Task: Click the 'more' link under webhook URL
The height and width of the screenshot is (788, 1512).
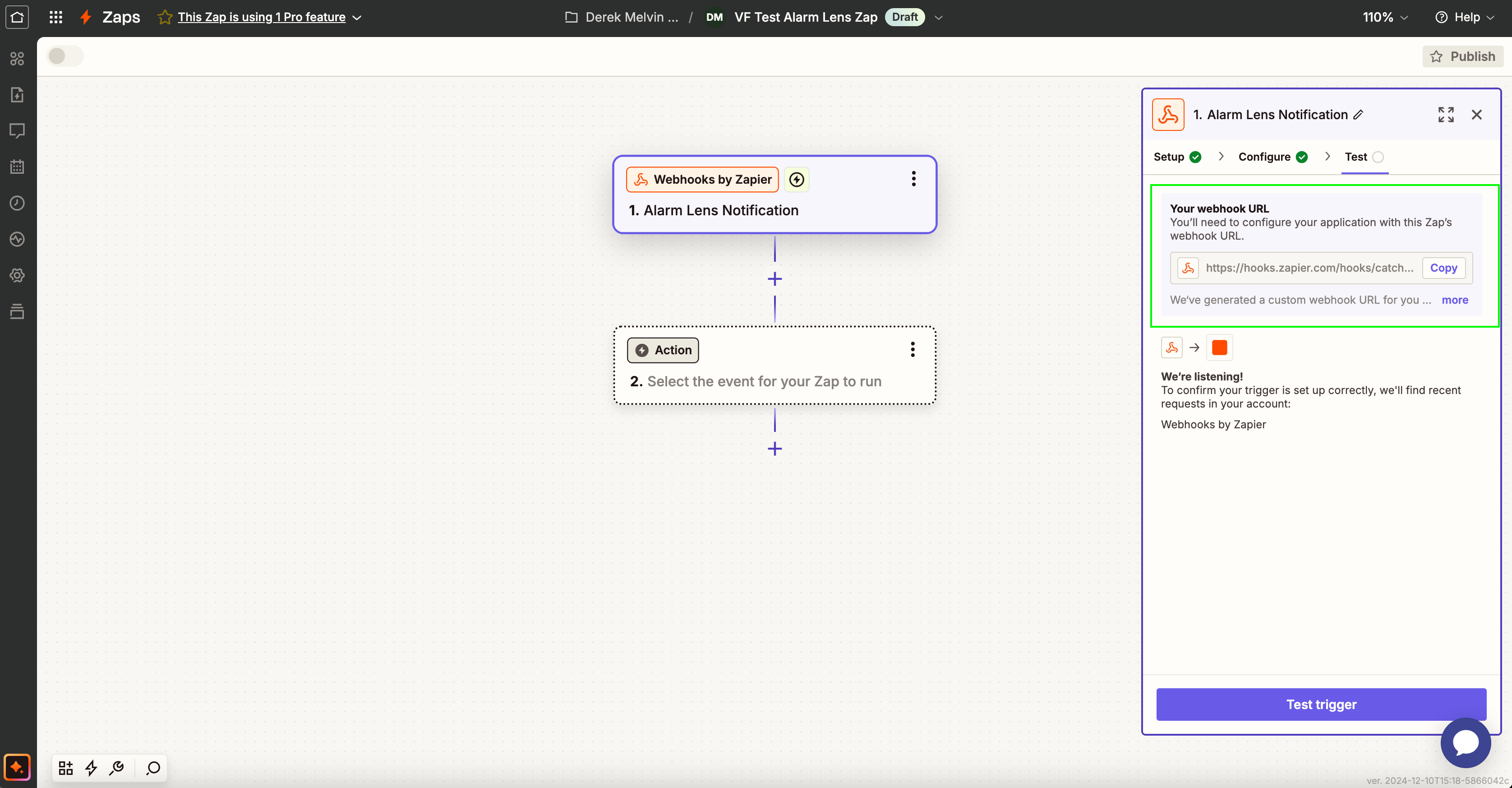Action: coord(1454,300)
